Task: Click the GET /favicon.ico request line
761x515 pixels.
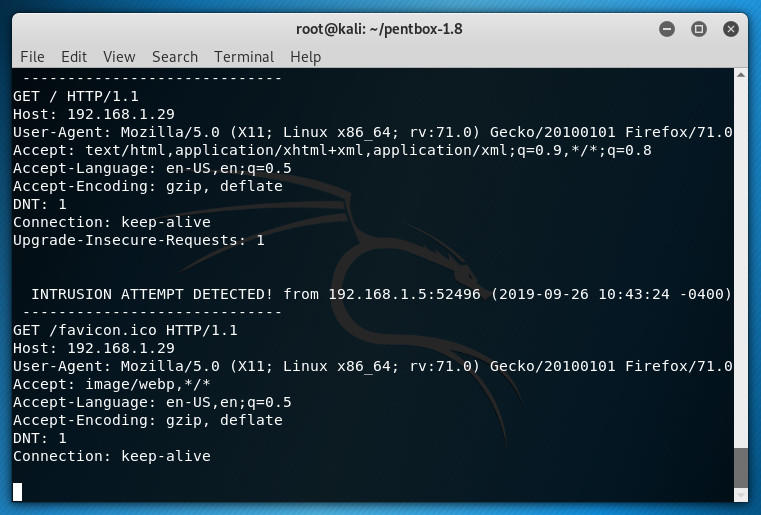Action: pyautogui.click(x=125, y=330)
